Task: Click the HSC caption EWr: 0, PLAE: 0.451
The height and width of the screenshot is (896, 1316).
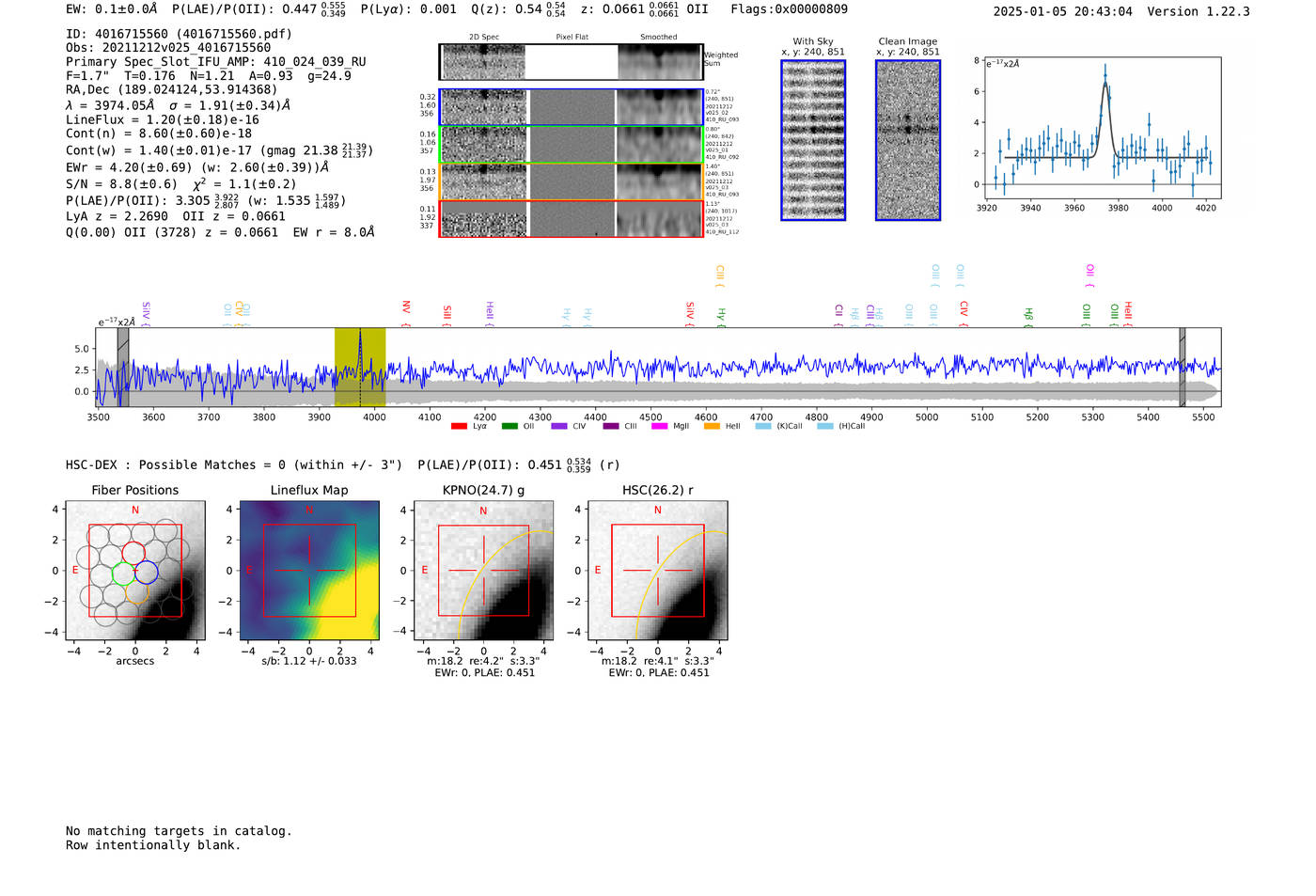Action: point(659,673)
